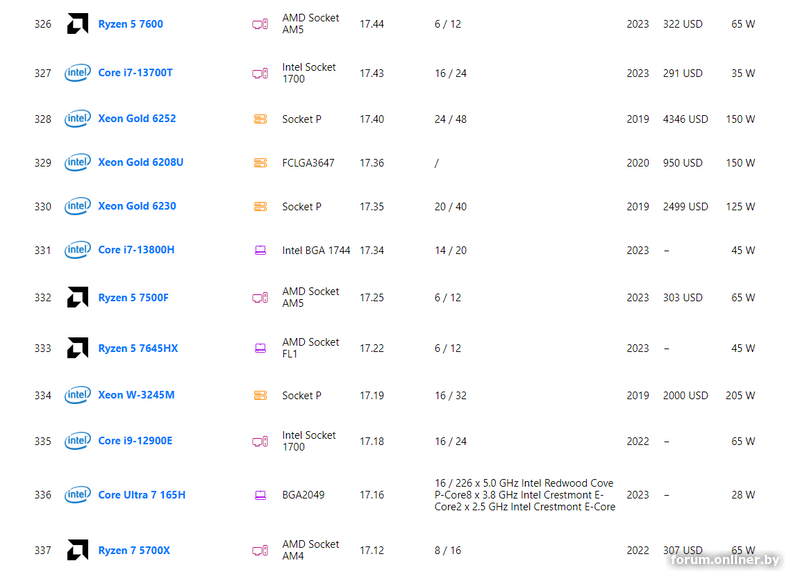Select the AMD Socket AM4 text
Screen dimensions: 800x581
coord(311,550)
